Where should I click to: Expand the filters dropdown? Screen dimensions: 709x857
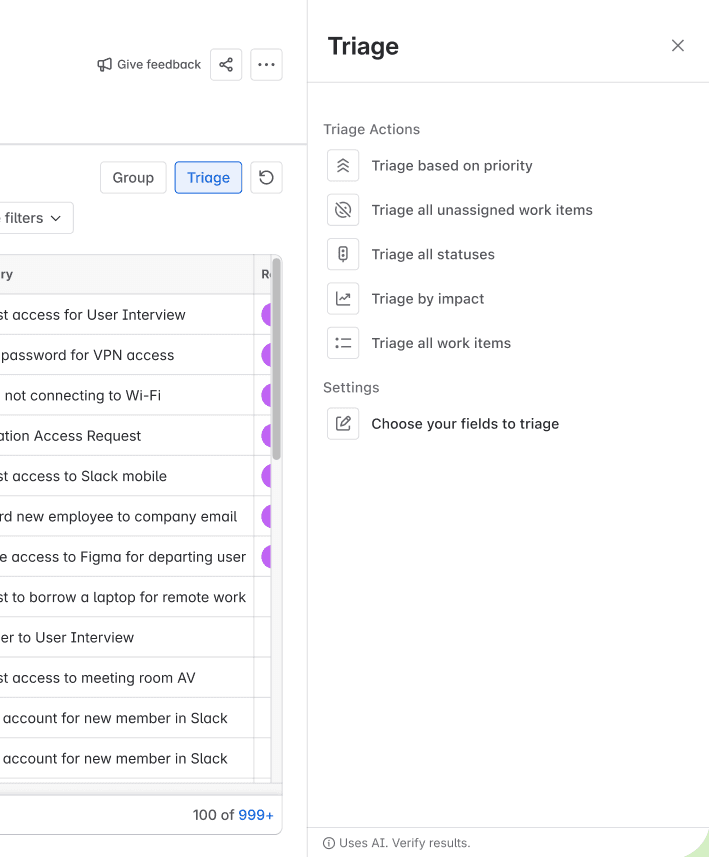[34, 218]
